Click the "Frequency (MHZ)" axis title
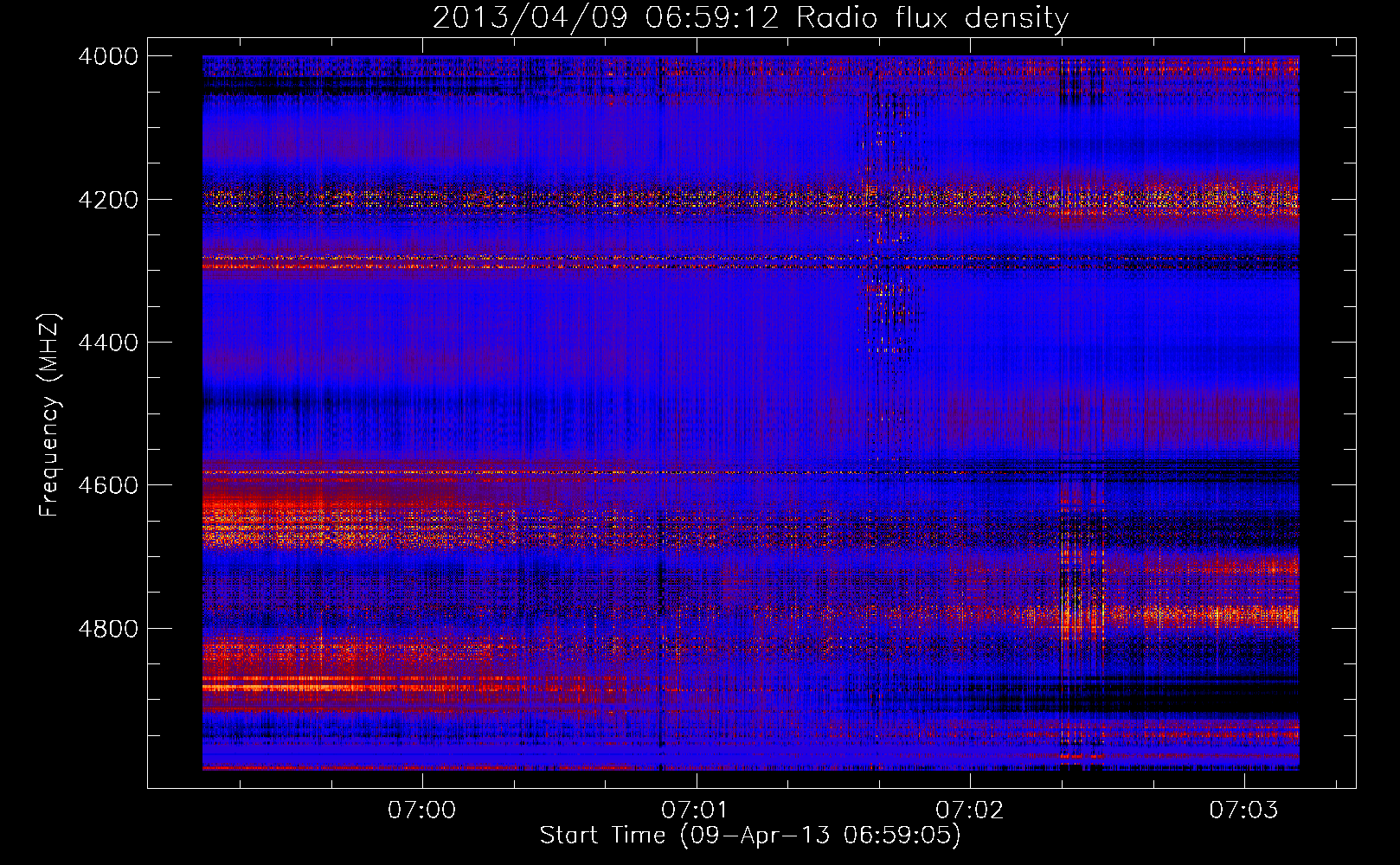 pos(49,415)
